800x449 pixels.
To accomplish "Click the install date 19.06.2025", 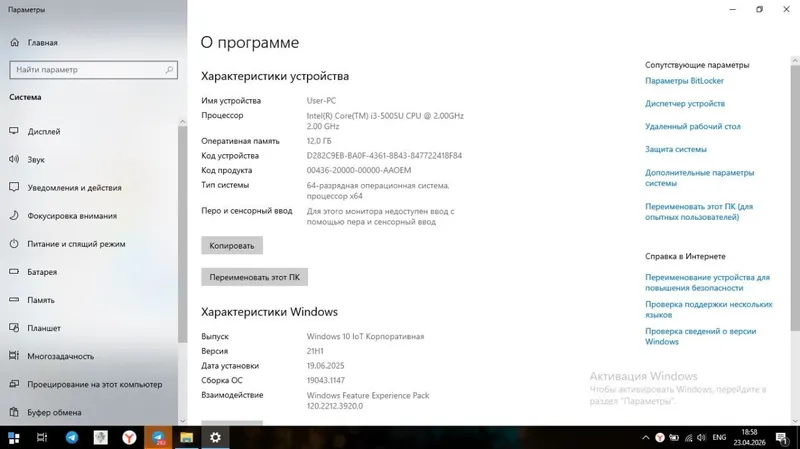I will pyautogui.click(x=326, y=366).
